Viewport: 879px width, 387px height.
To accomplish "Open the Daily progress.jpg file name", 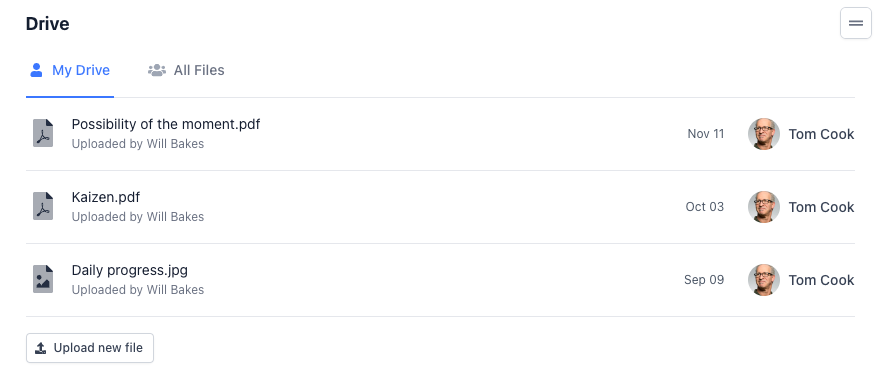I will coord(129,270).
